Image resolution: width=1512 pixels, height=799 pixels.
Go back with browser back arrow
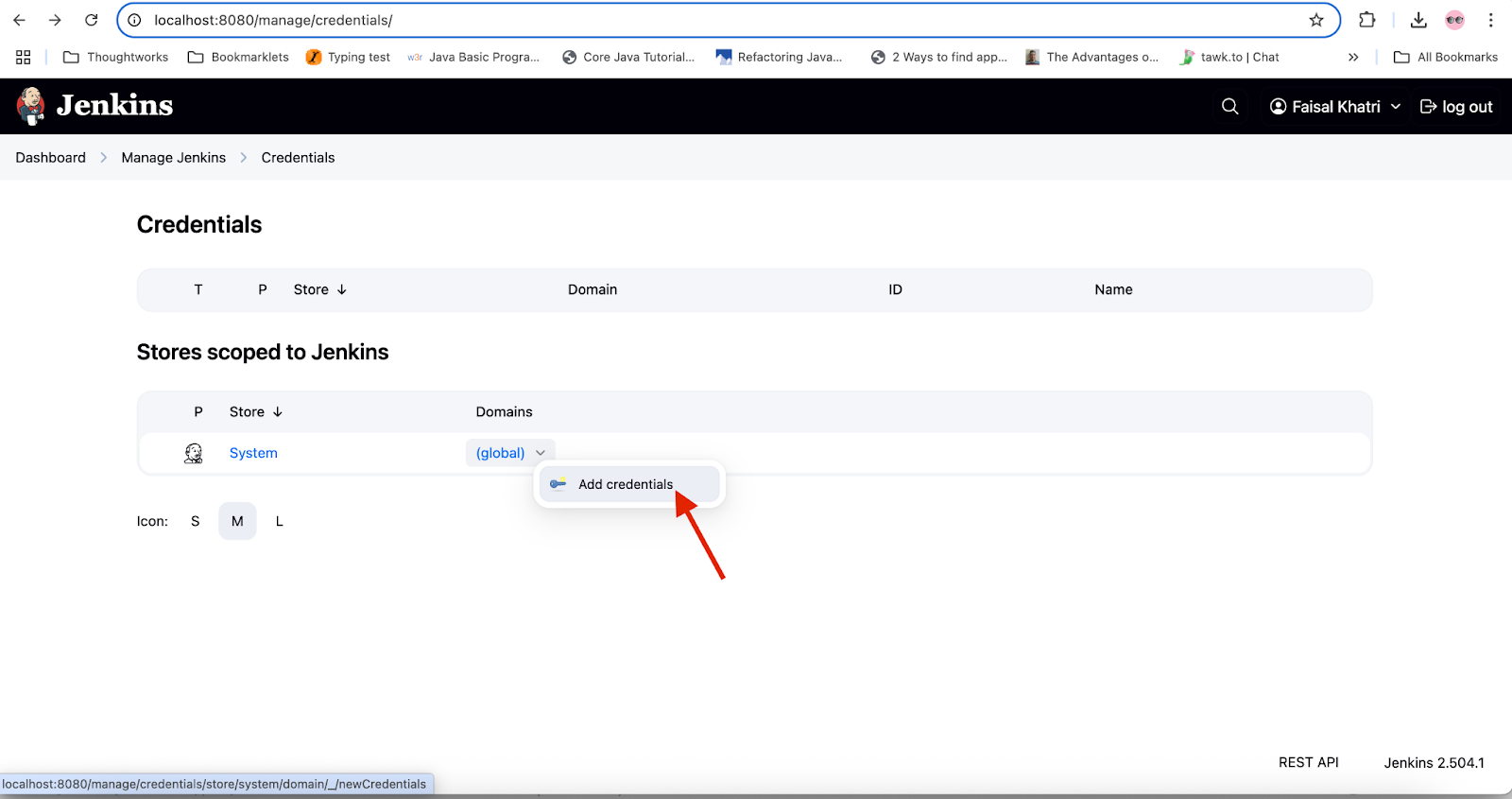point(19,20)
